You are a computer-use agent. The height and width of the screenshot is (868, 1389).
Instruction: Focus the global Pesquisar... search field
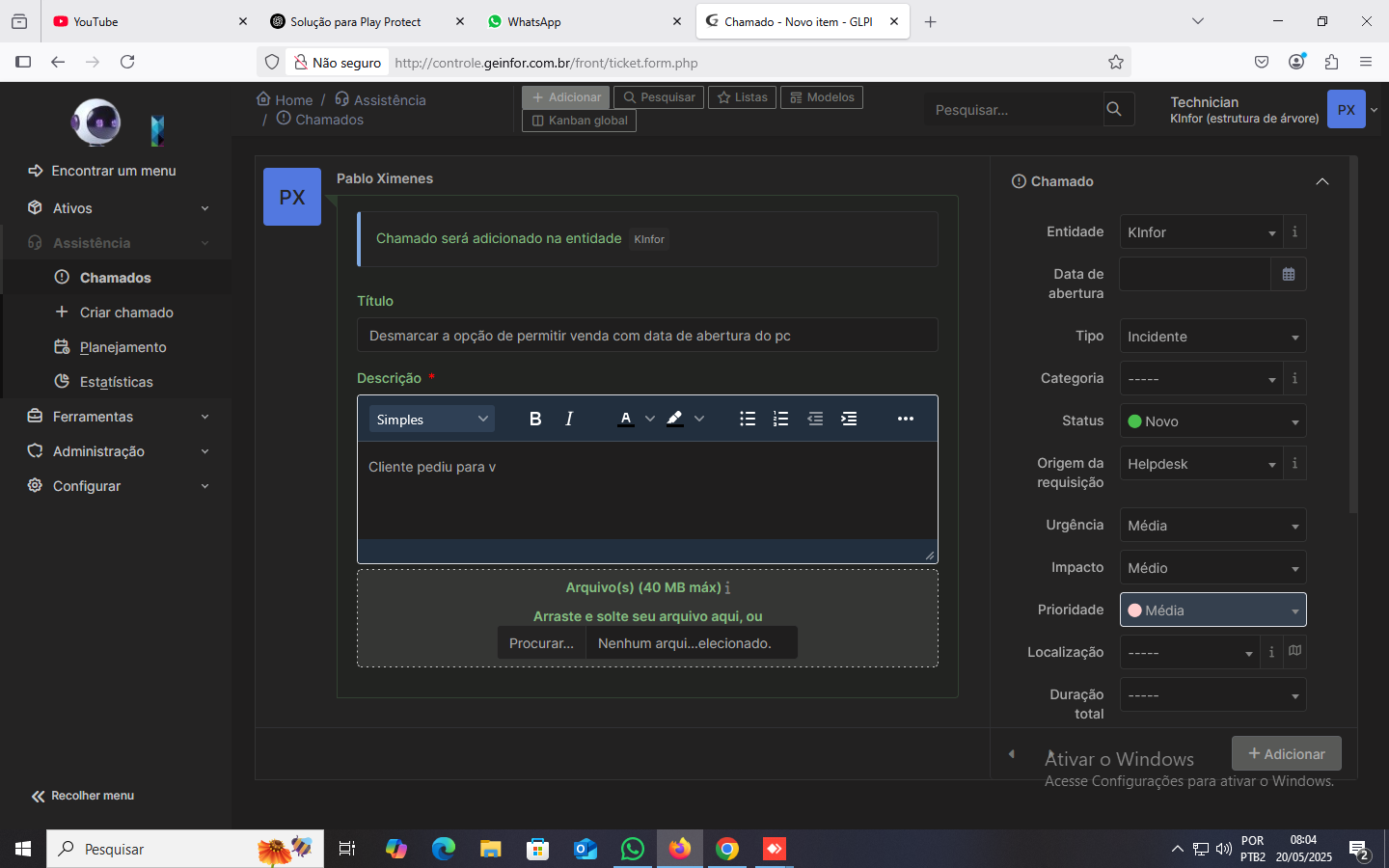tap(1013, 110)
